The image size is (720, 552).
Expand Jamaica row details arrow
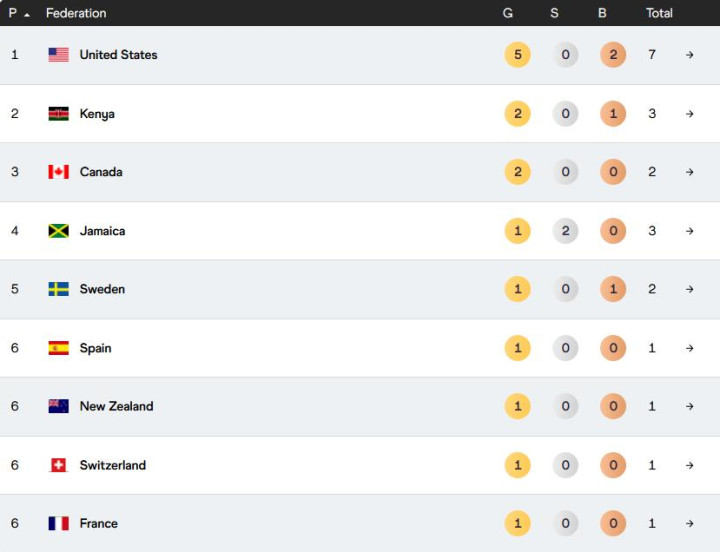click(689, 231)
